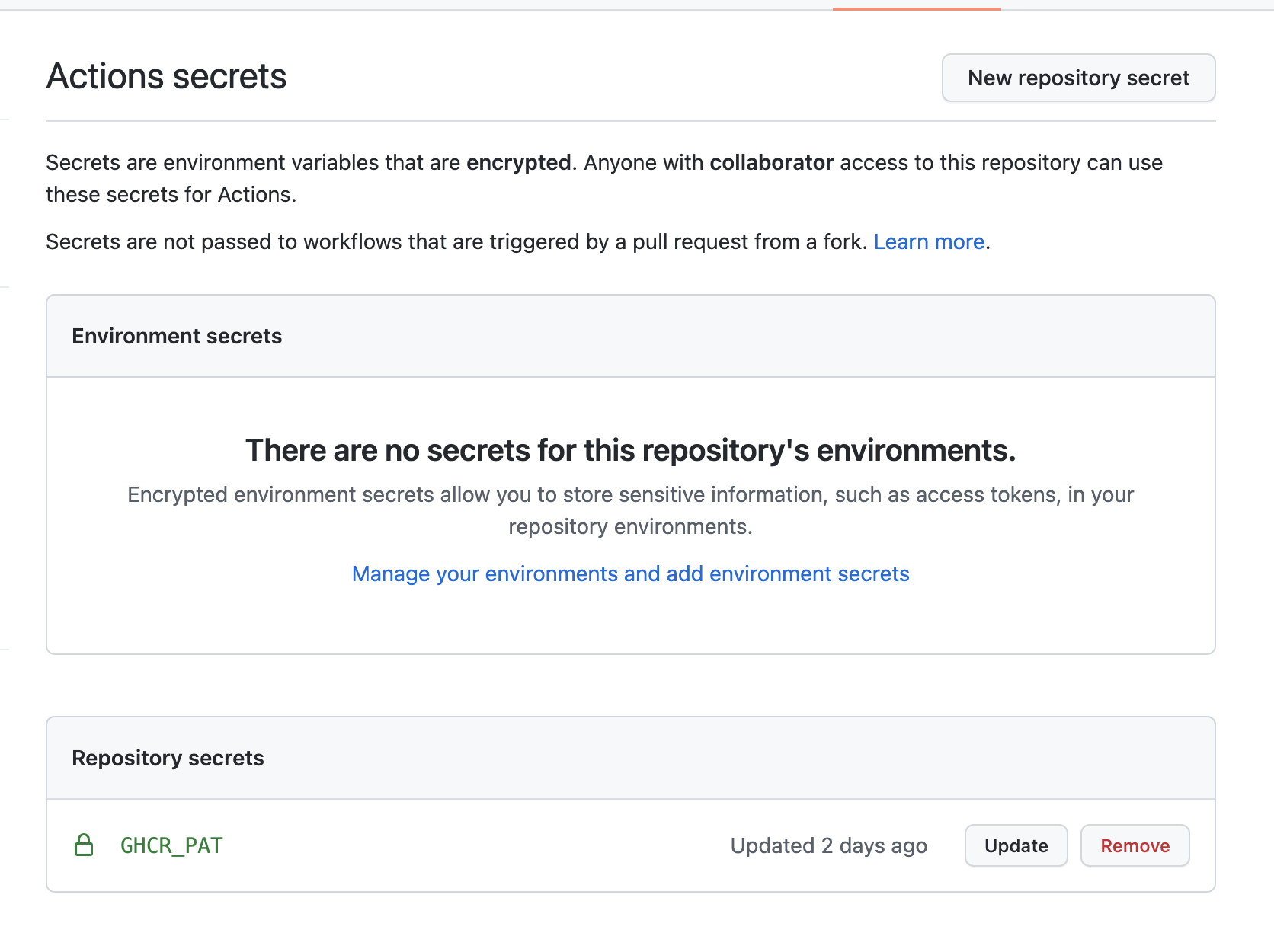The height and width of the screenshot is (952, 1274).
Task: Update the GHCR_PAT secret
Action: 1016,845
